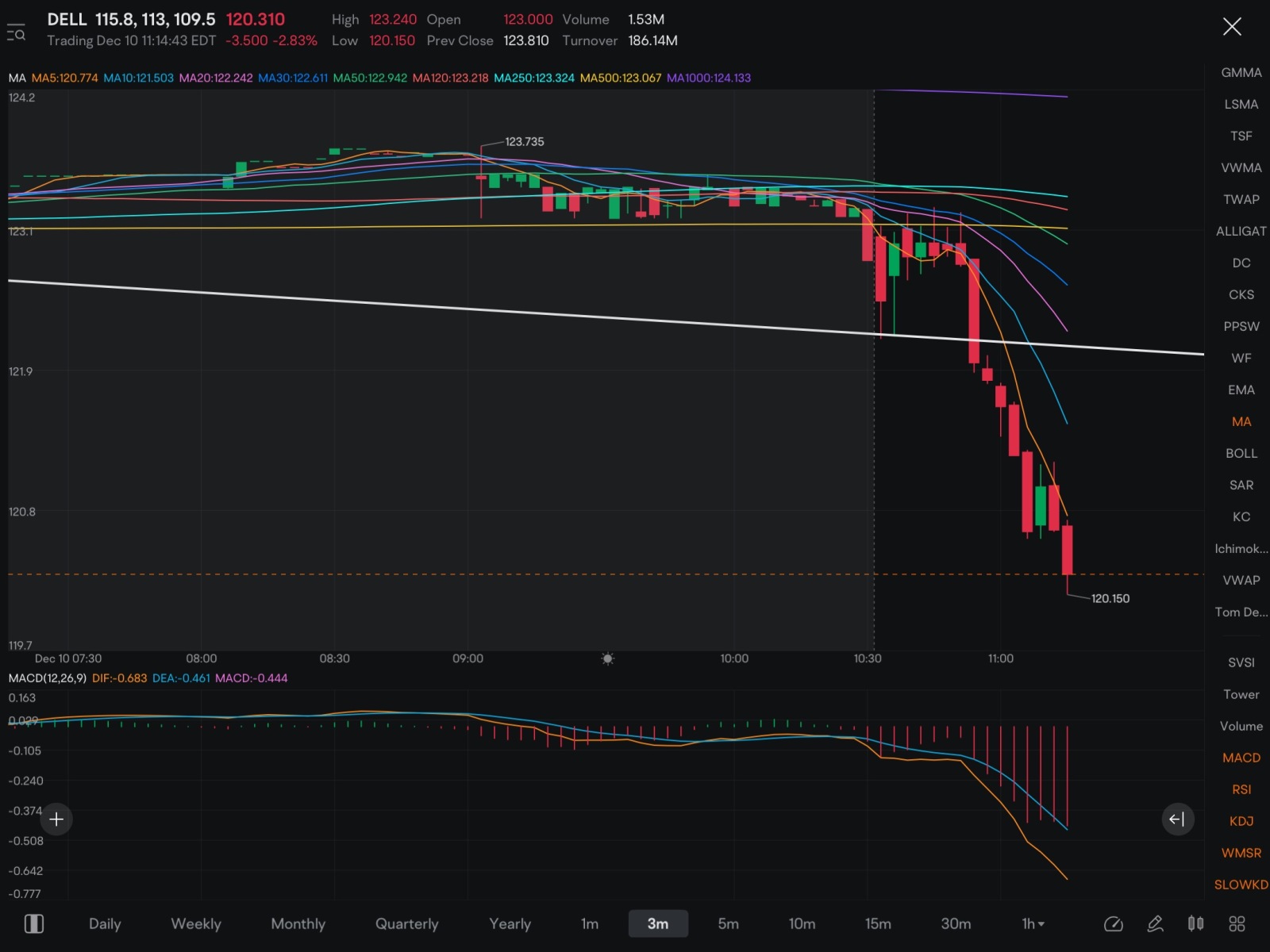This screenshot has width=1270, height=952.
Task: Open the gauge indicator icon
Action: pyautogui.click(x=1114, y=923)
